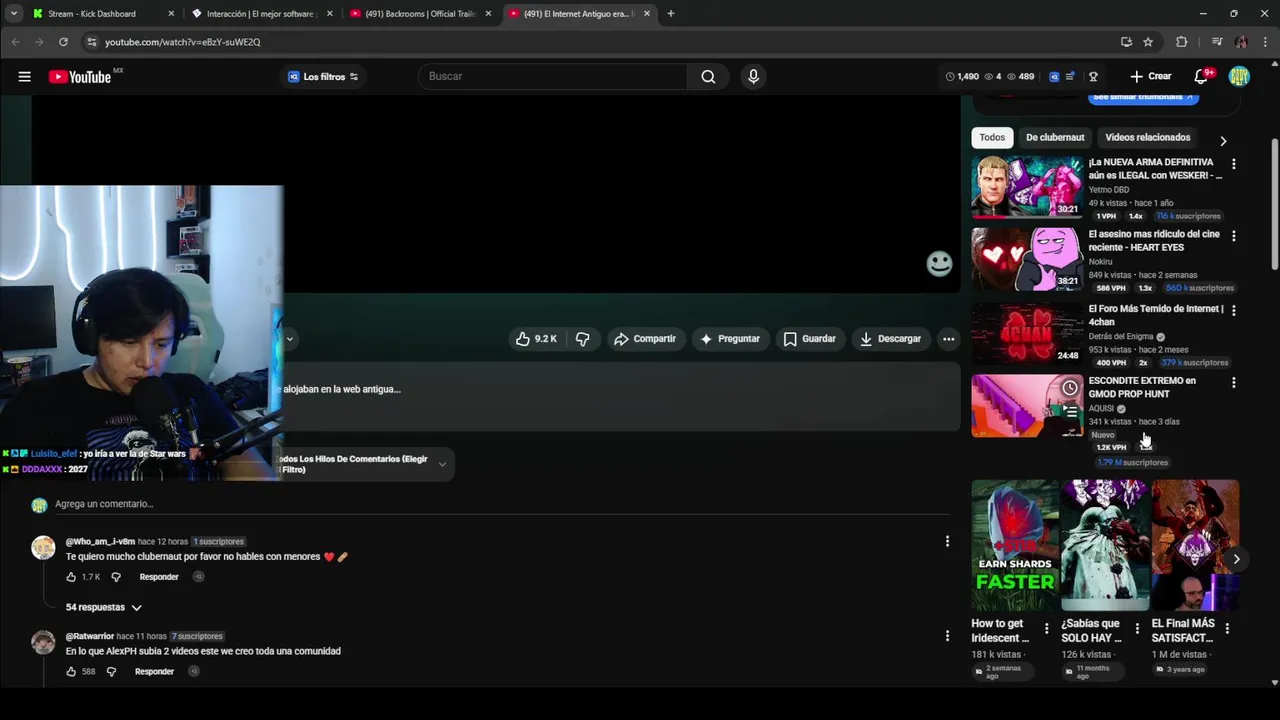The height and width of the screenshot is (720, 1280).
Task: Bookmark this page with the star icon
Action: 1148,42
